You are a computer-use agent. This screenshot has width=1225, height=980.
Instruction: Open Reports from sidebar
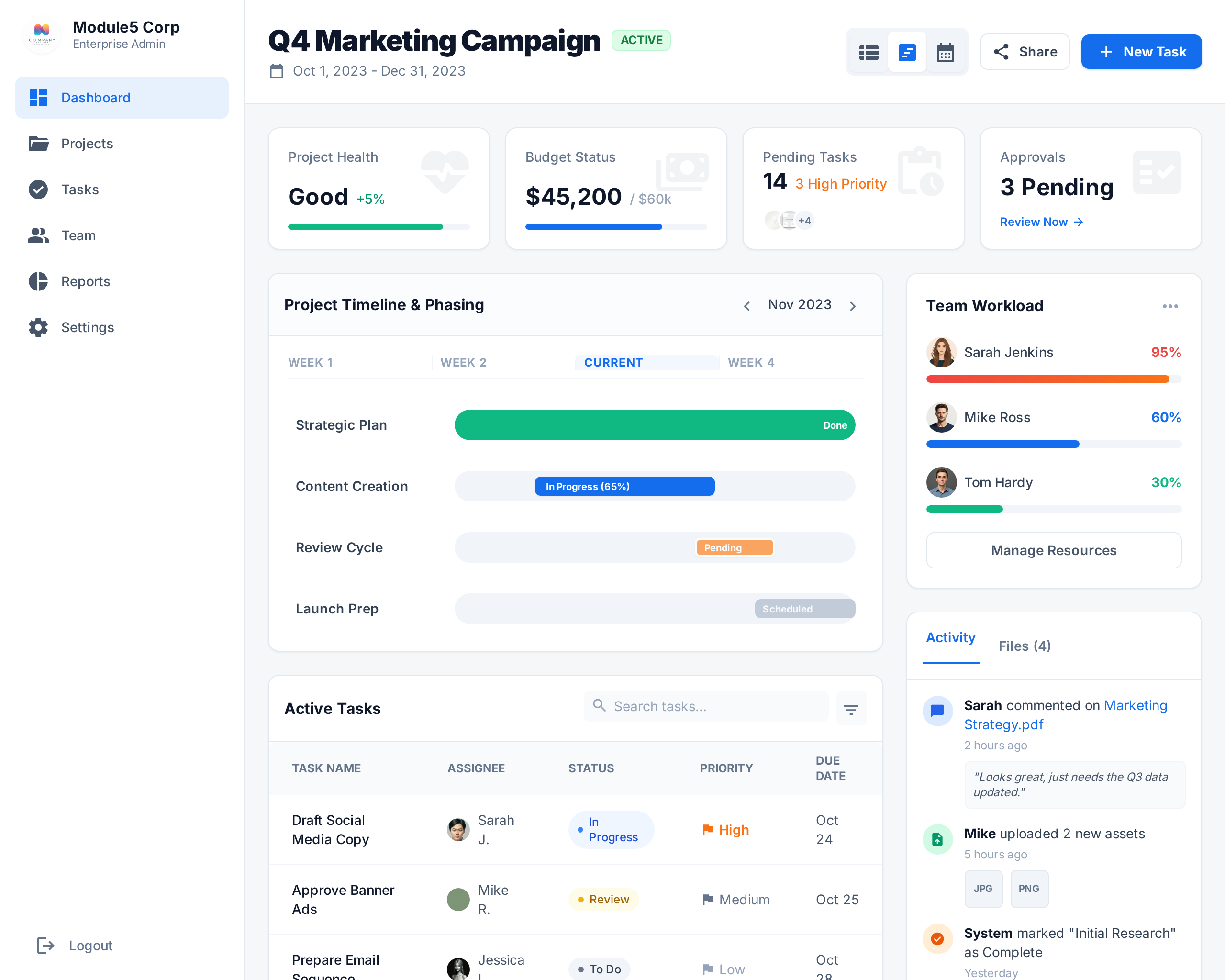tap(122, 282)
